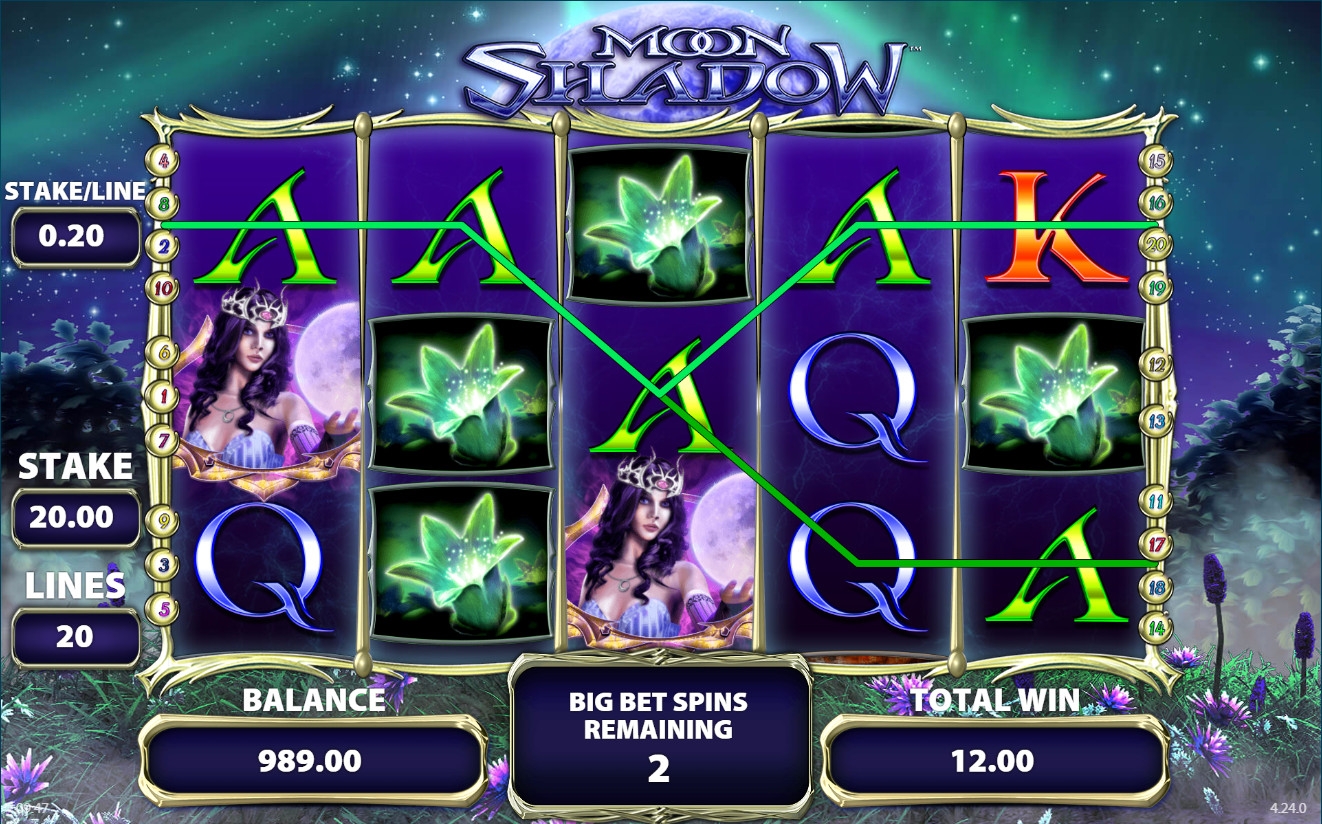Select payline marker number 19

[x=1157, y=289]
